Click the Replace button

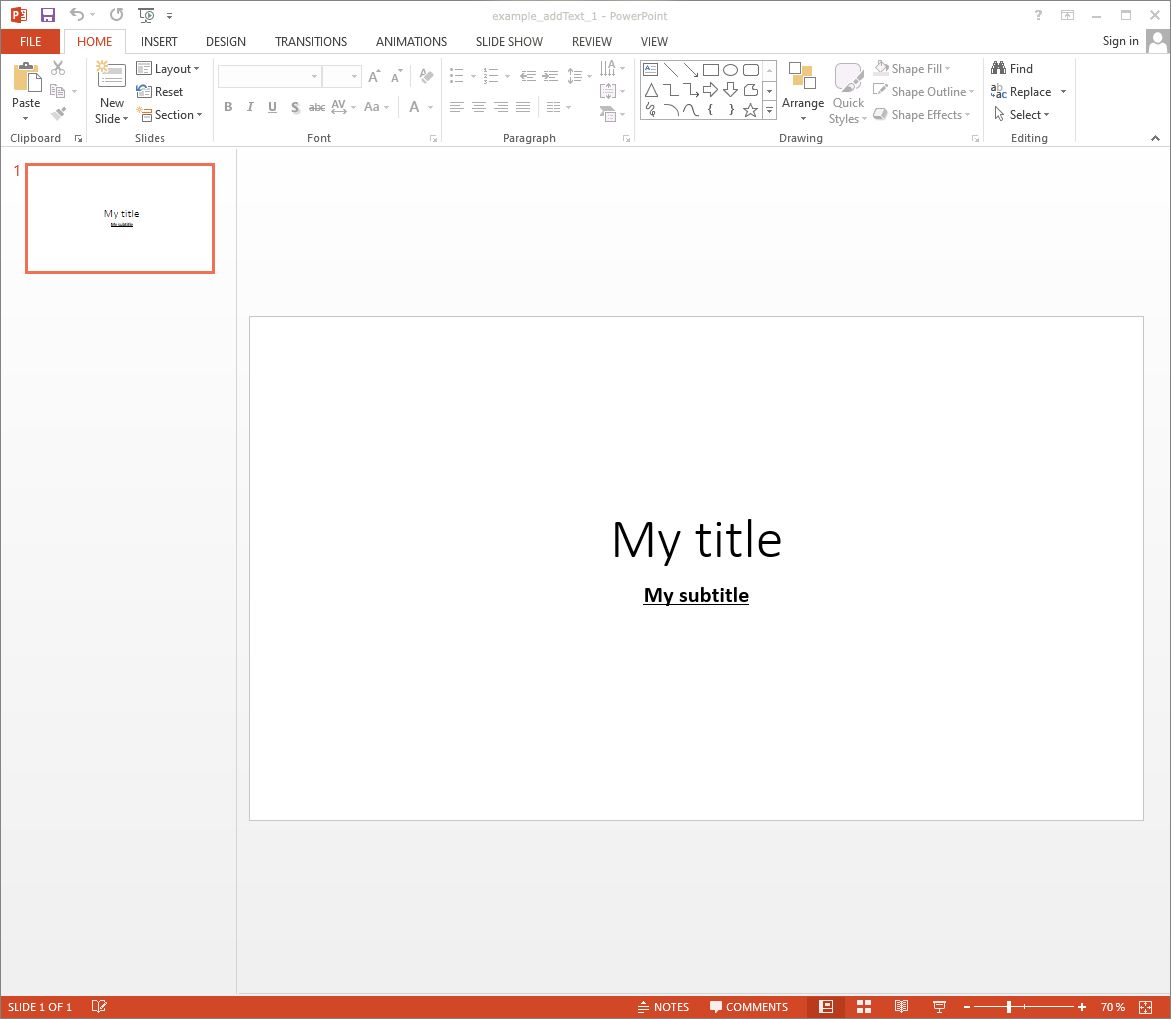(1021, 91)
